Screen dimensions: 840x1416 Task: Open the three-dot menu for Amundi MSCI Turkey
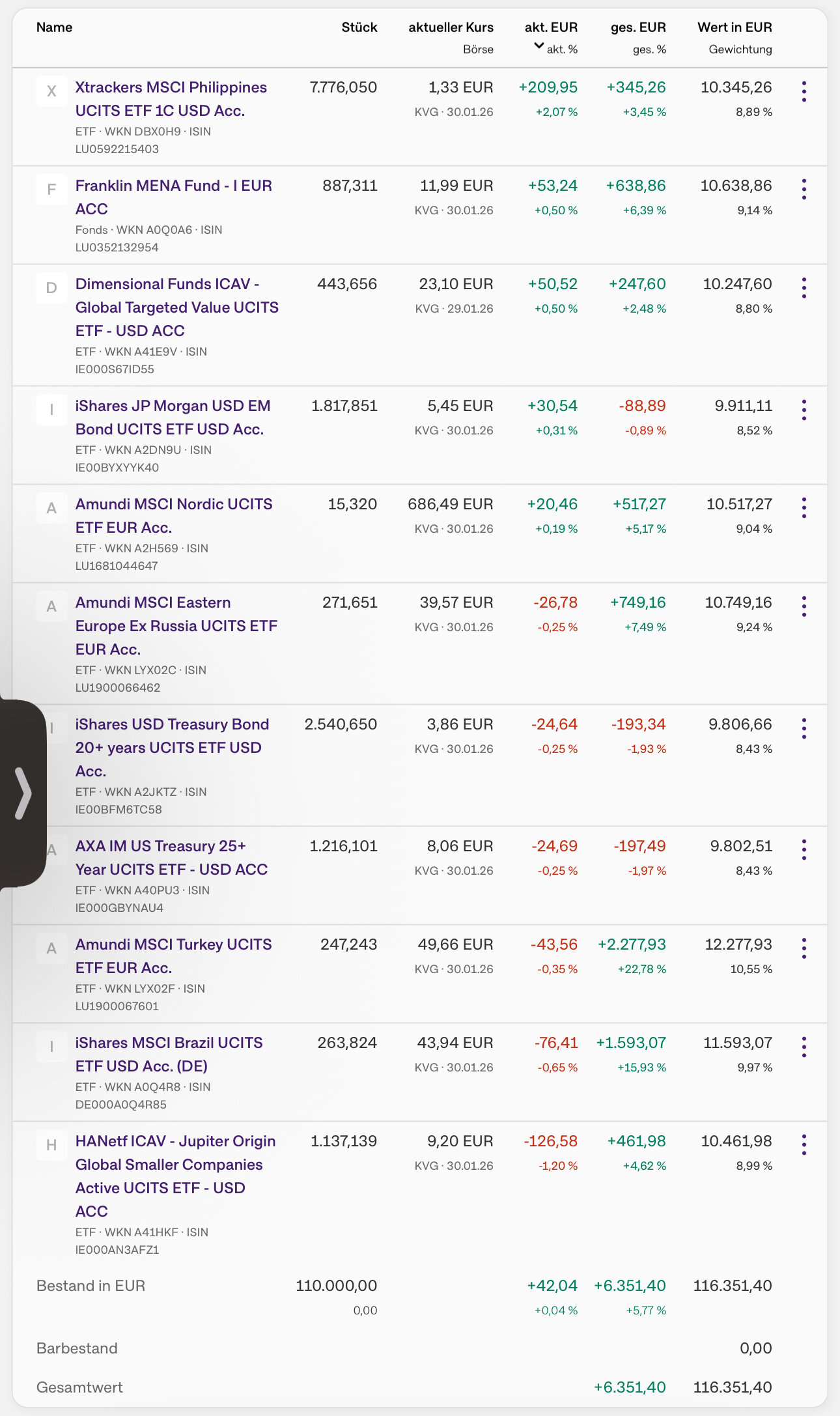pyautogui.click(x=804, y=948)
